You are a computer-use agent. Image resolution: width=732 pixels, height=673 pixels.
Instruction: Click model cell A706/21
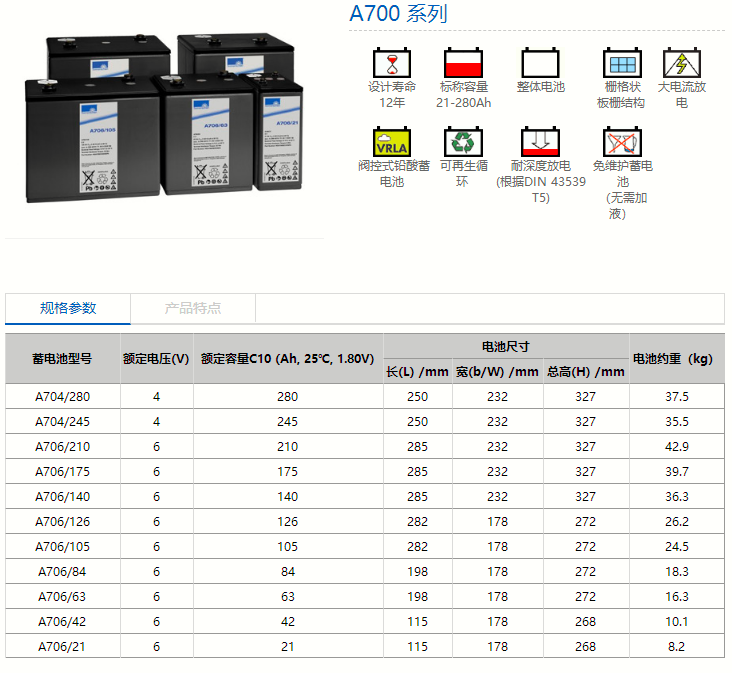click(63, 647)
